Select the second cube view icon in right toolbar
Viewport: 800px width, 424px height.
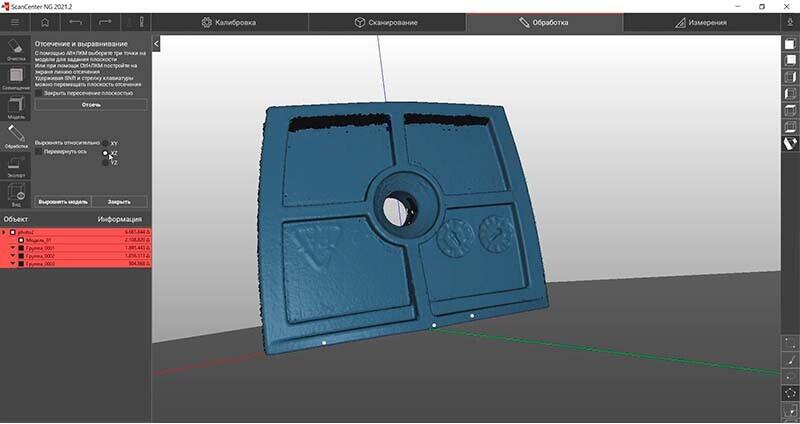(790, 61)
